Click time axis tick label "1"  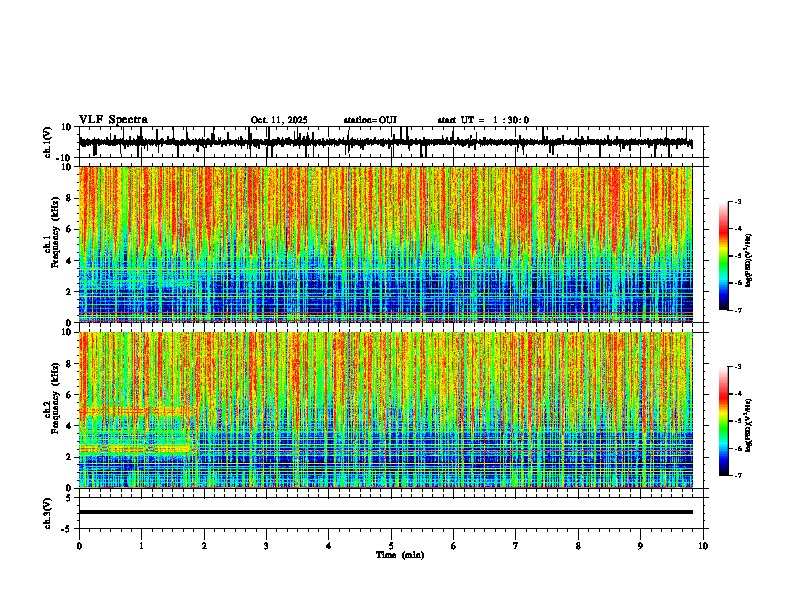(x=141, y=546)
